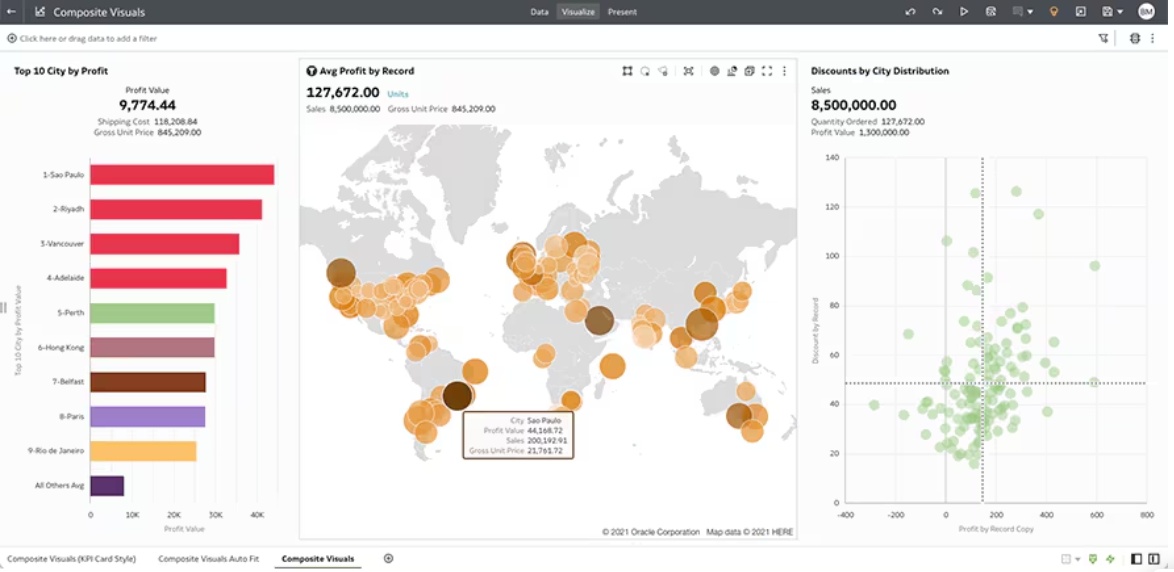Click the left pane collapse handle
The height and width of the screenshot is (572, 1174).
(3, 308)
